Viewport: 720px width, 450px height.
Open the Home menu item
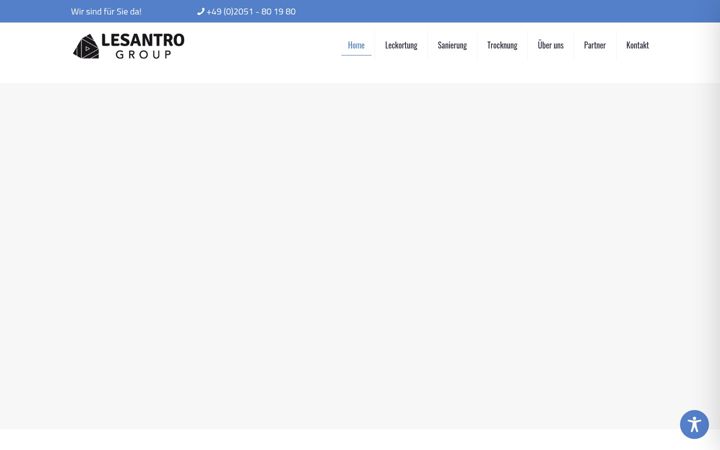pos(356,45)
